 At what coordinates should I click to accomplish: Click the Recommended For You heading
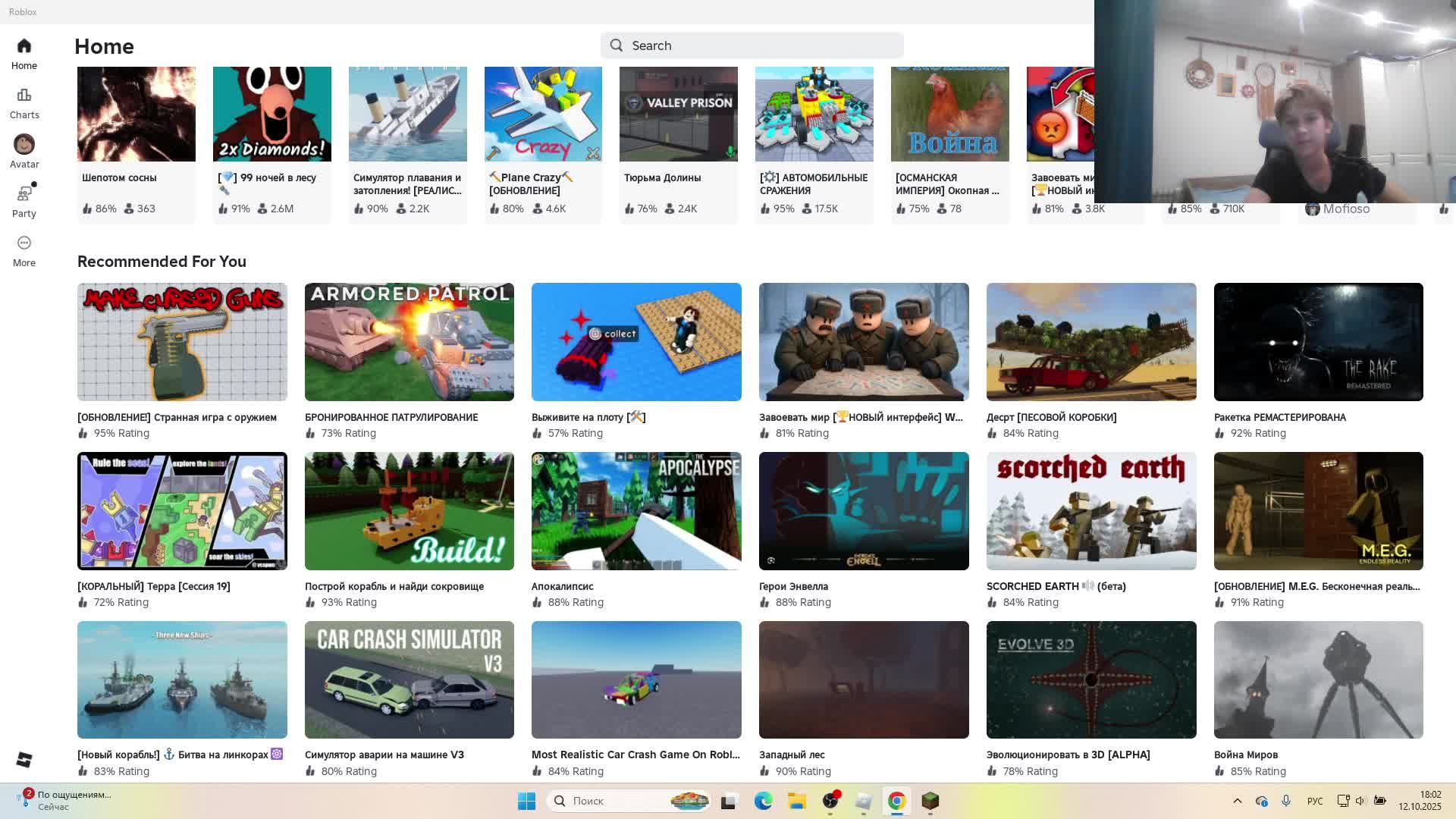pyautogui.click(x=162, y=262)
